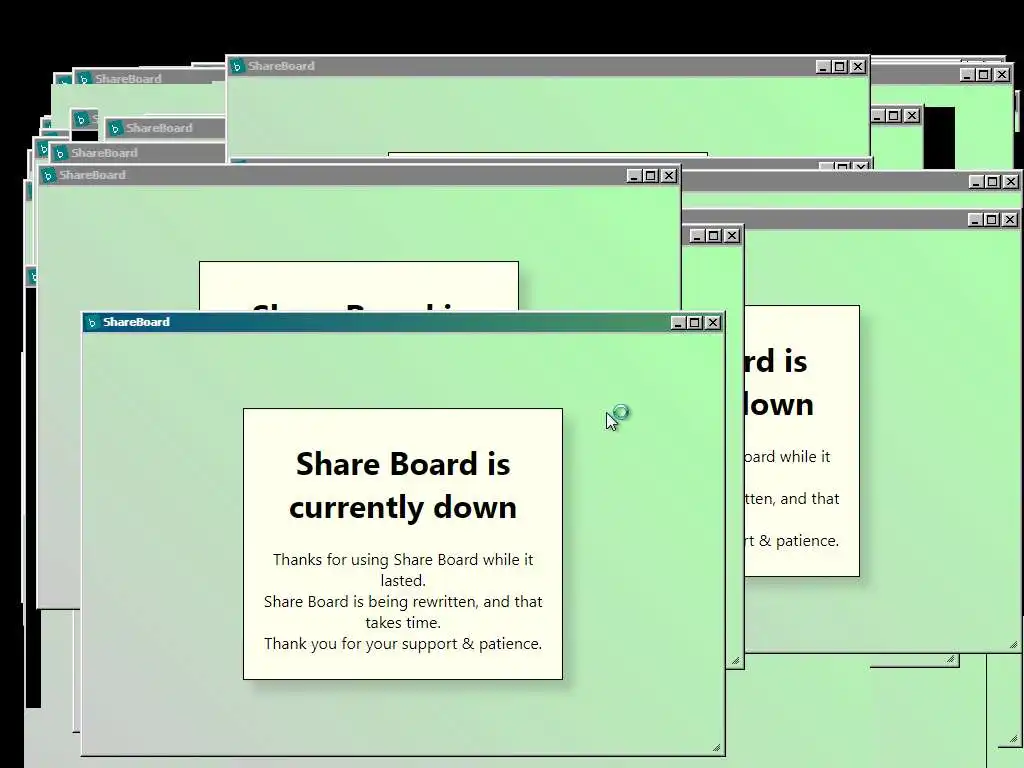Click the ShareBoard logo icon in the active blue title bar

coord(92,323)
